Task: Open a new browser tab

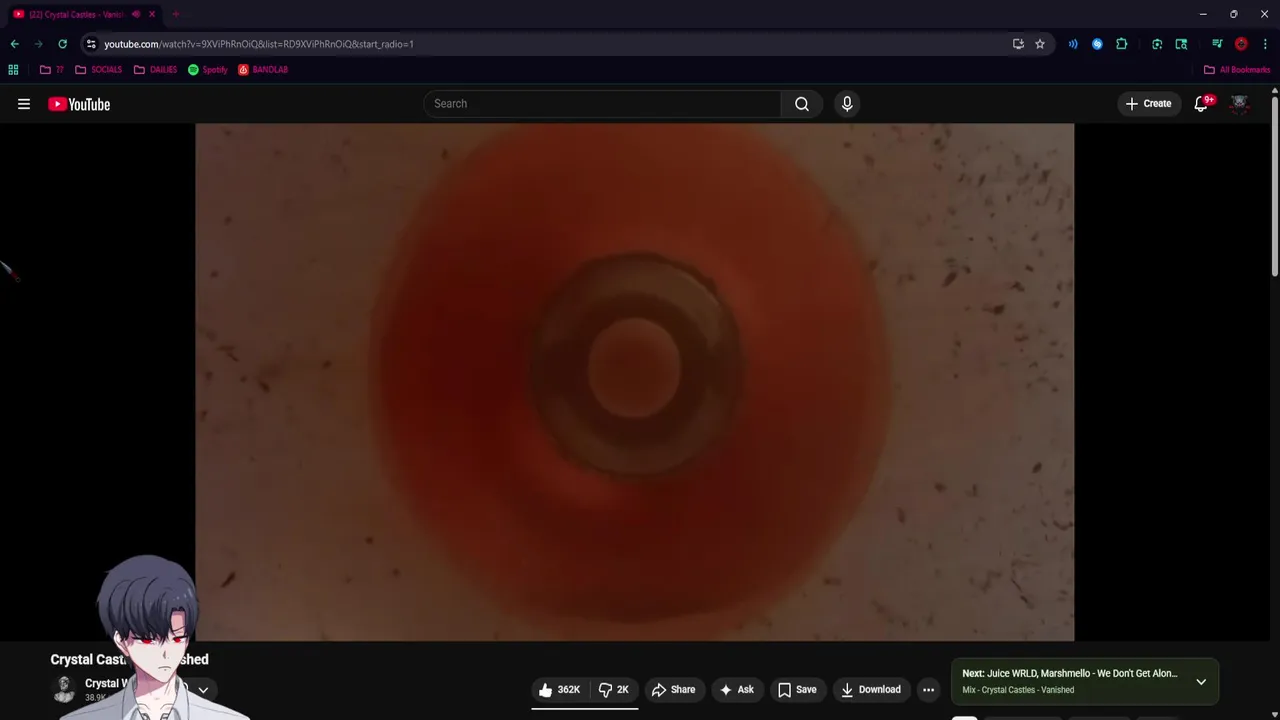Action: click(x=175, y=14)
